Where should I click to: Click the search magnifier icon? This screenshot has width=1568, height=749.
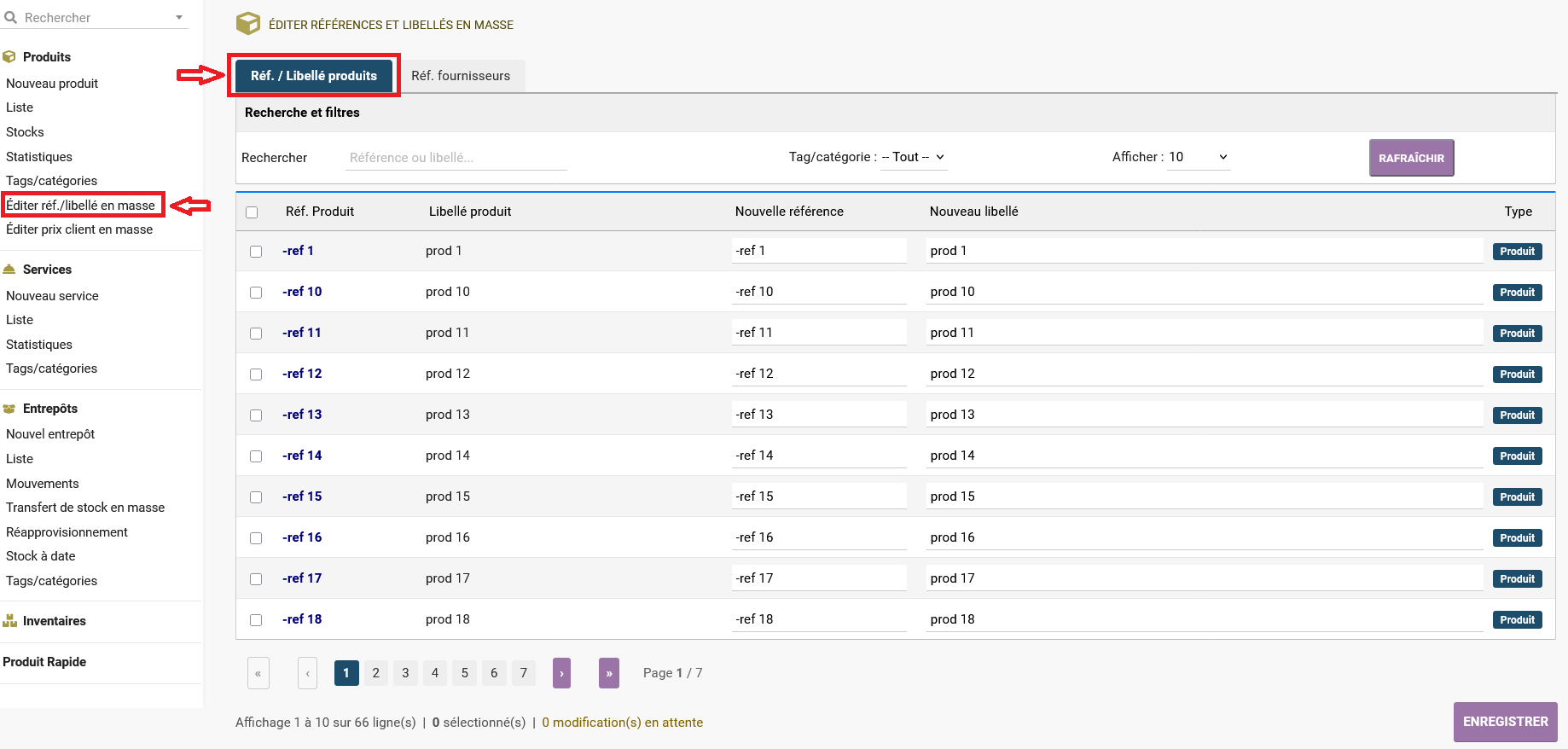pyautogui.click(x=10, y=17)
